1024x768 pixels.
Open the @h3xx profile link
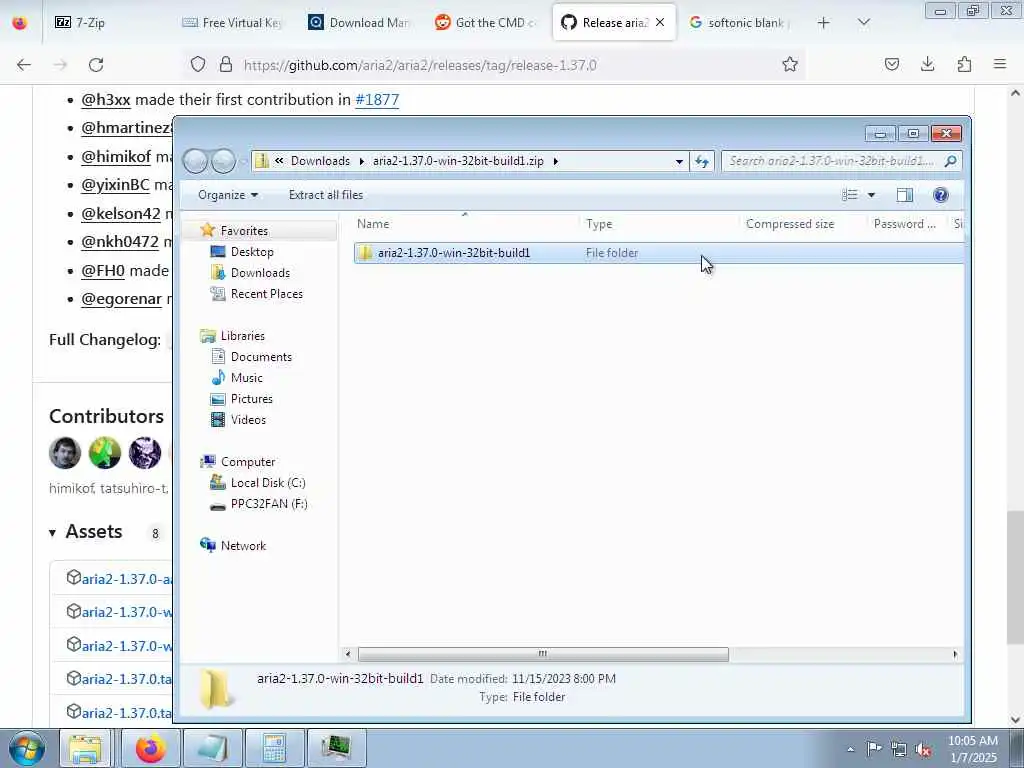click(x=105, y=99)
